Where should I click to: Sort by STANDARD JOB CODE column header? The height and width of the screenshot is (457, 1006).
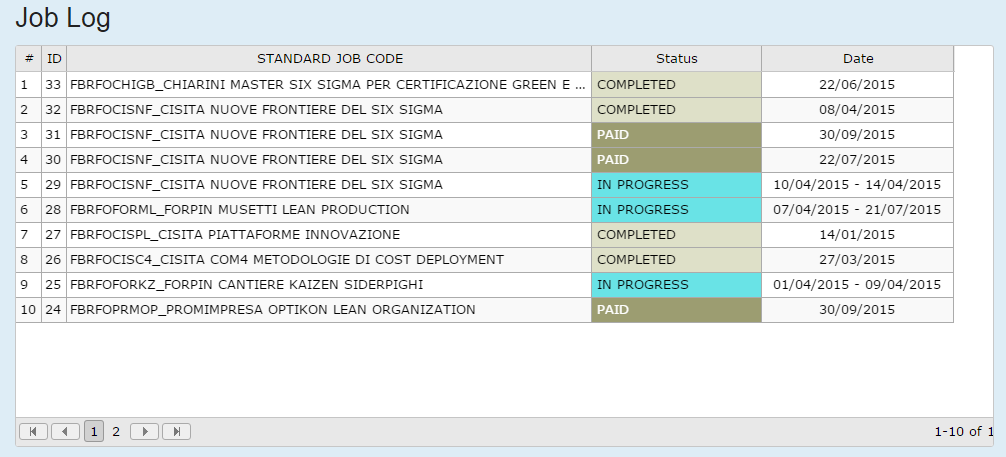(329, 59)
